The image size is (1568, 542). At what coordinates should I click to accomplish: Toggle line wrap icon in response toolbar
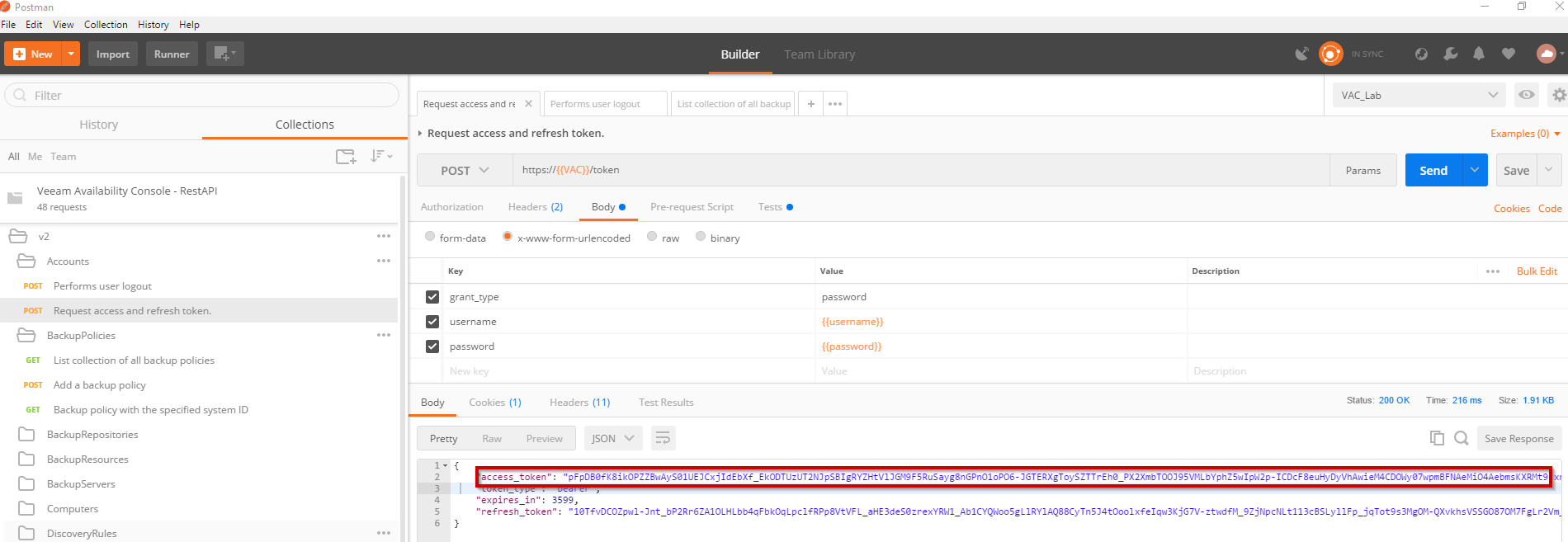point(663,438)
